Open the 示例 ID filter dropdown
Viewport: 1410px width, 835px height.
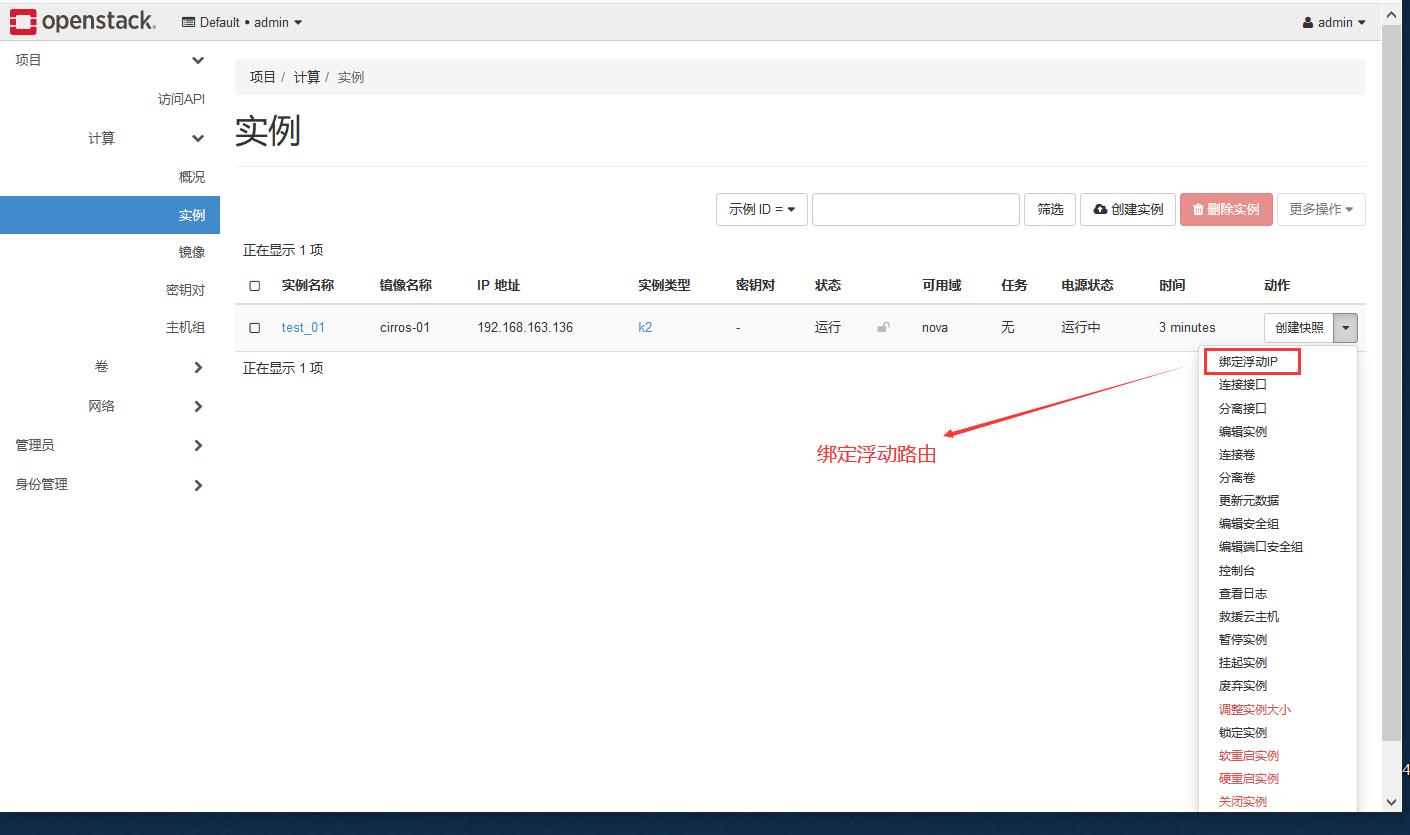pyautogui.click(x=762, y=210)
